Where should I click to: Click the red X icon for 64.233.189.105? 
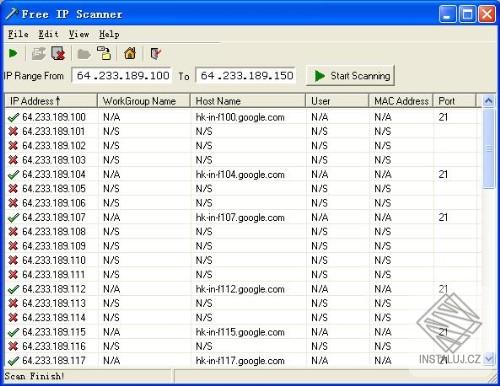pyautogui.click(x=13, y=189)
